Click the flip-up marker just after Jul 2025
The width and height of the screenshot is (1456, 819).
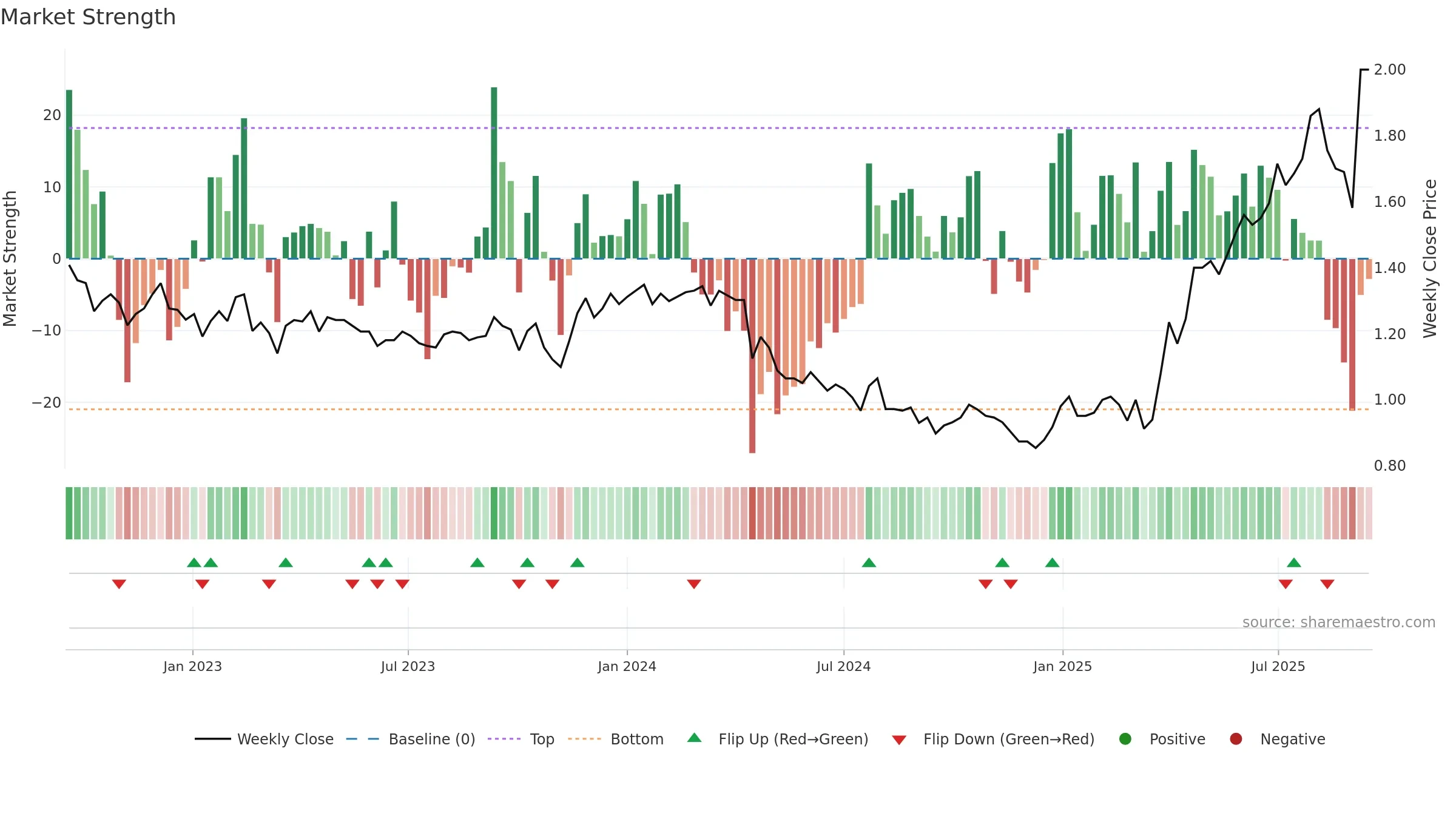1294,562
